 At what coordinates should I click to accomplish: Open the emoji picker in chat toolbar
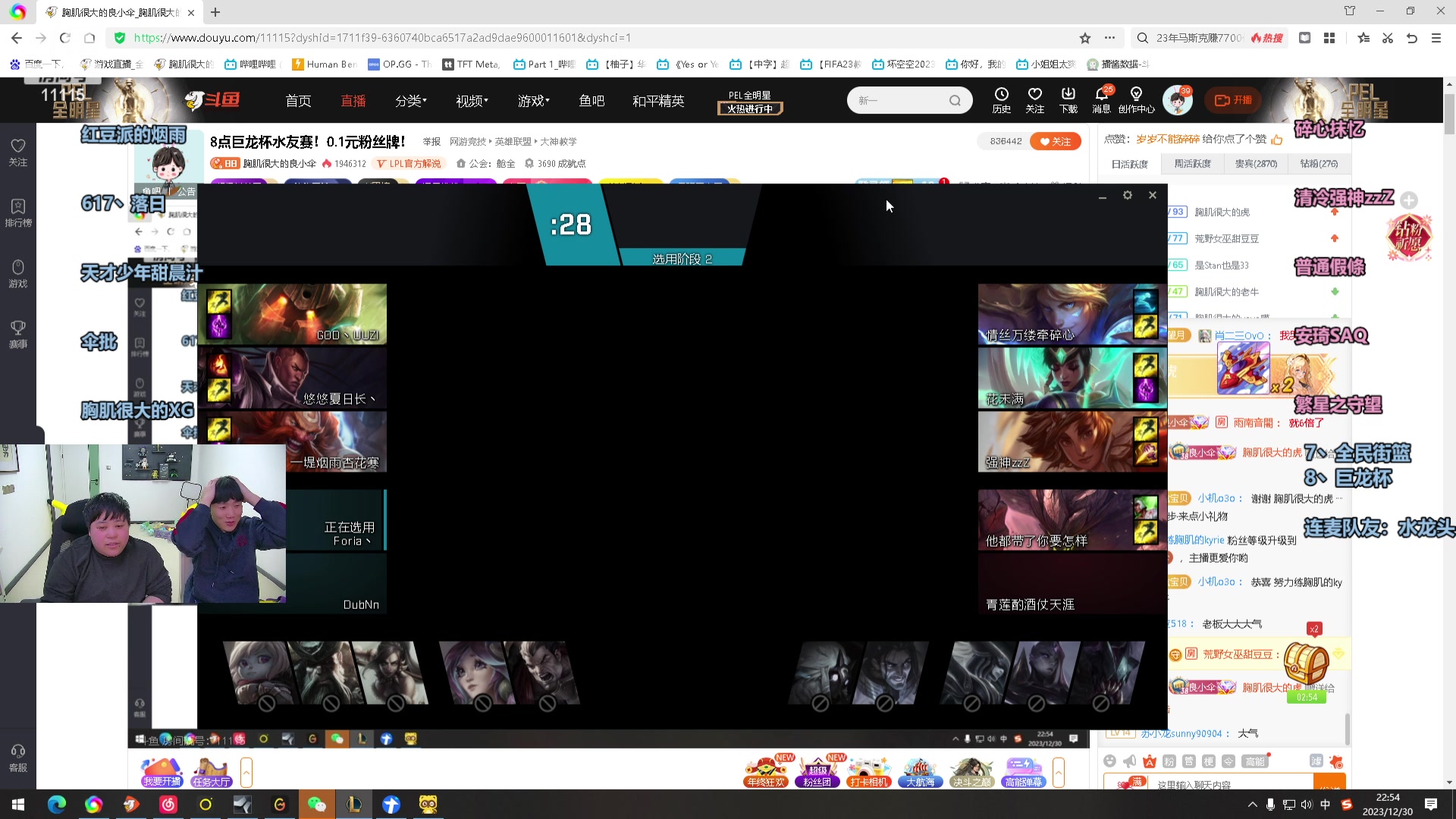1110,761
